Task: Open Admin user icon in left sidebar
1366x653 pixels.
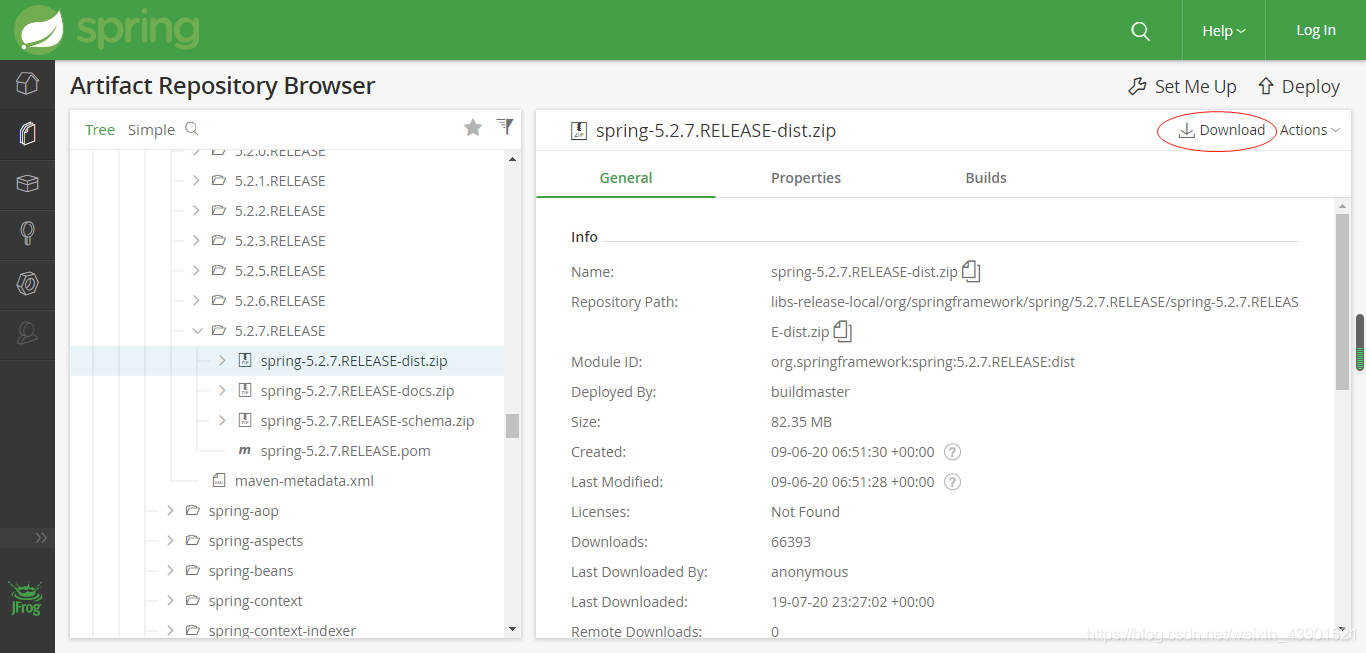Action: point(27,334)
